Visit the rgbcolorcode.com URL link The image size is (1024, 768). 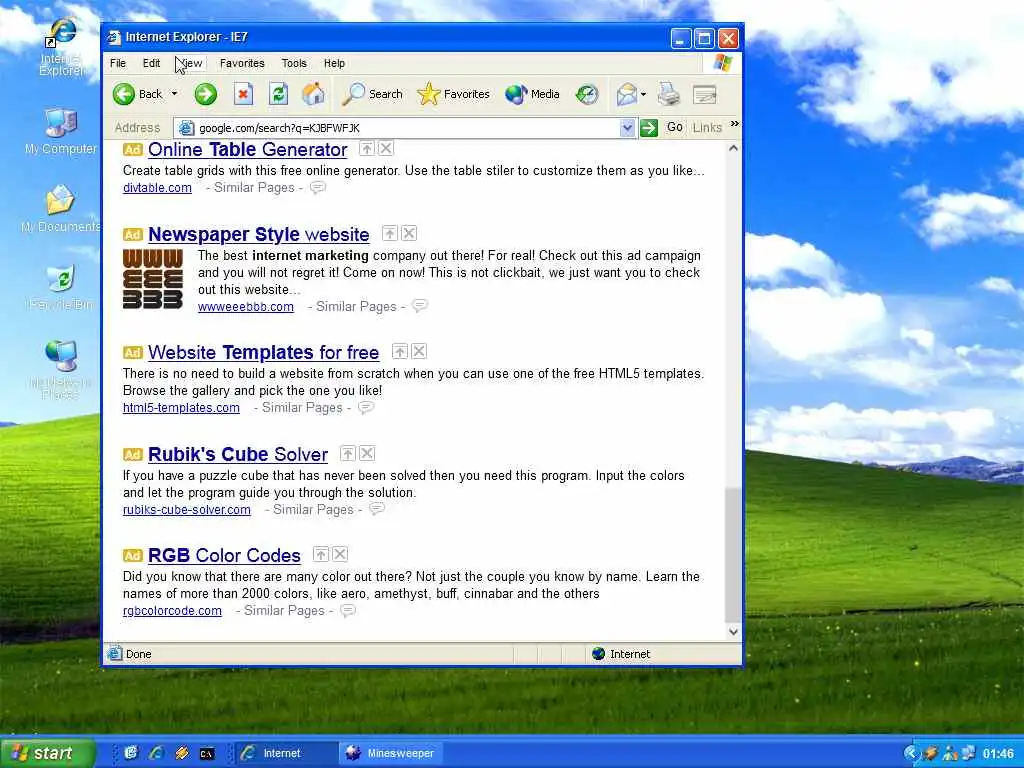coord(172,611)
